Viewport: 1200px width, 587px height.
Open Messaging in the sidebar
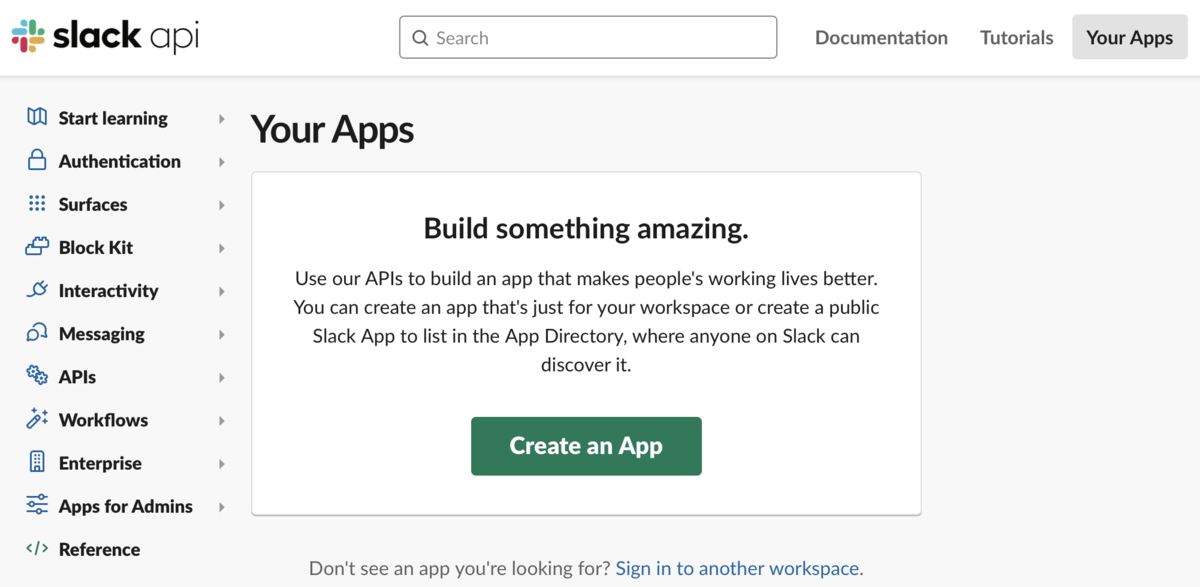click(x=102, y=333)
